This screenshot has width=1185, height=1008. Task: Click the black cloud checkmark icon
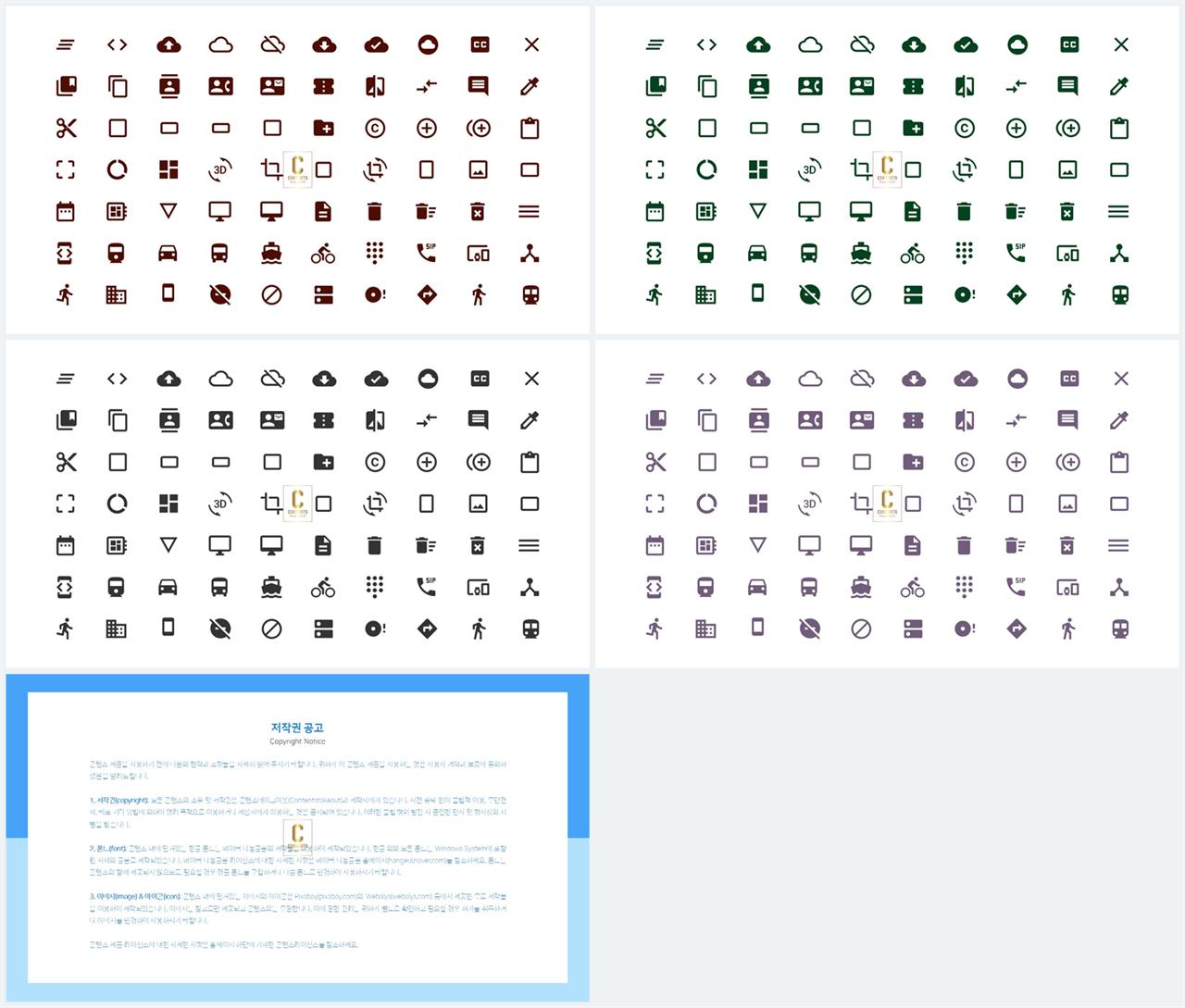[376, 379]
